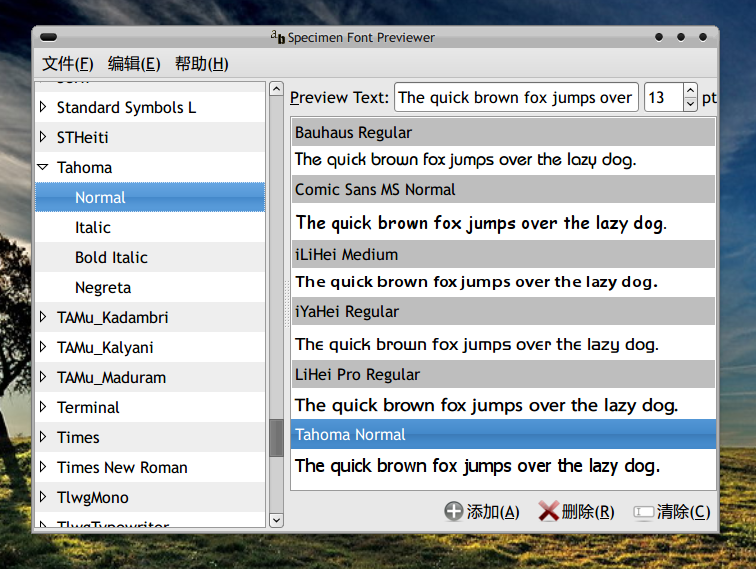
Task: Open the 编辑(E) menu
Action: tap(134, 64)
